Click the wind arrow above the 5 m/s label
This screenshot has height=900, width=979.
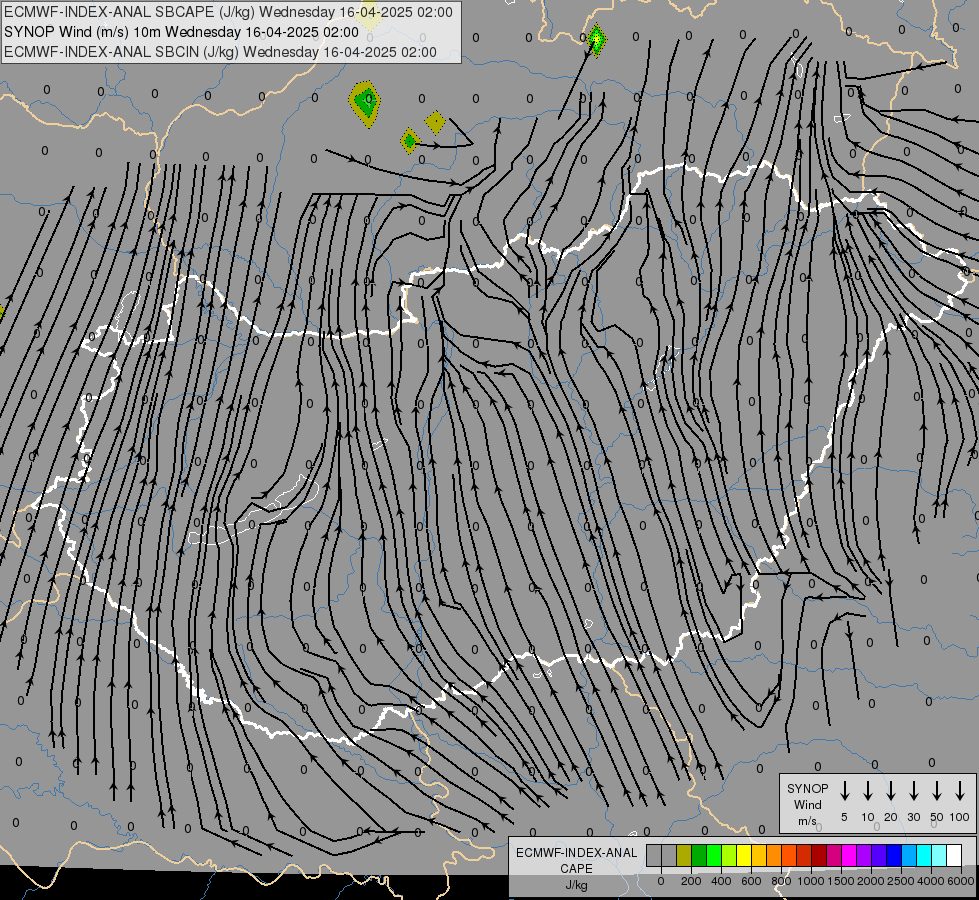click(x=845, y=791)
